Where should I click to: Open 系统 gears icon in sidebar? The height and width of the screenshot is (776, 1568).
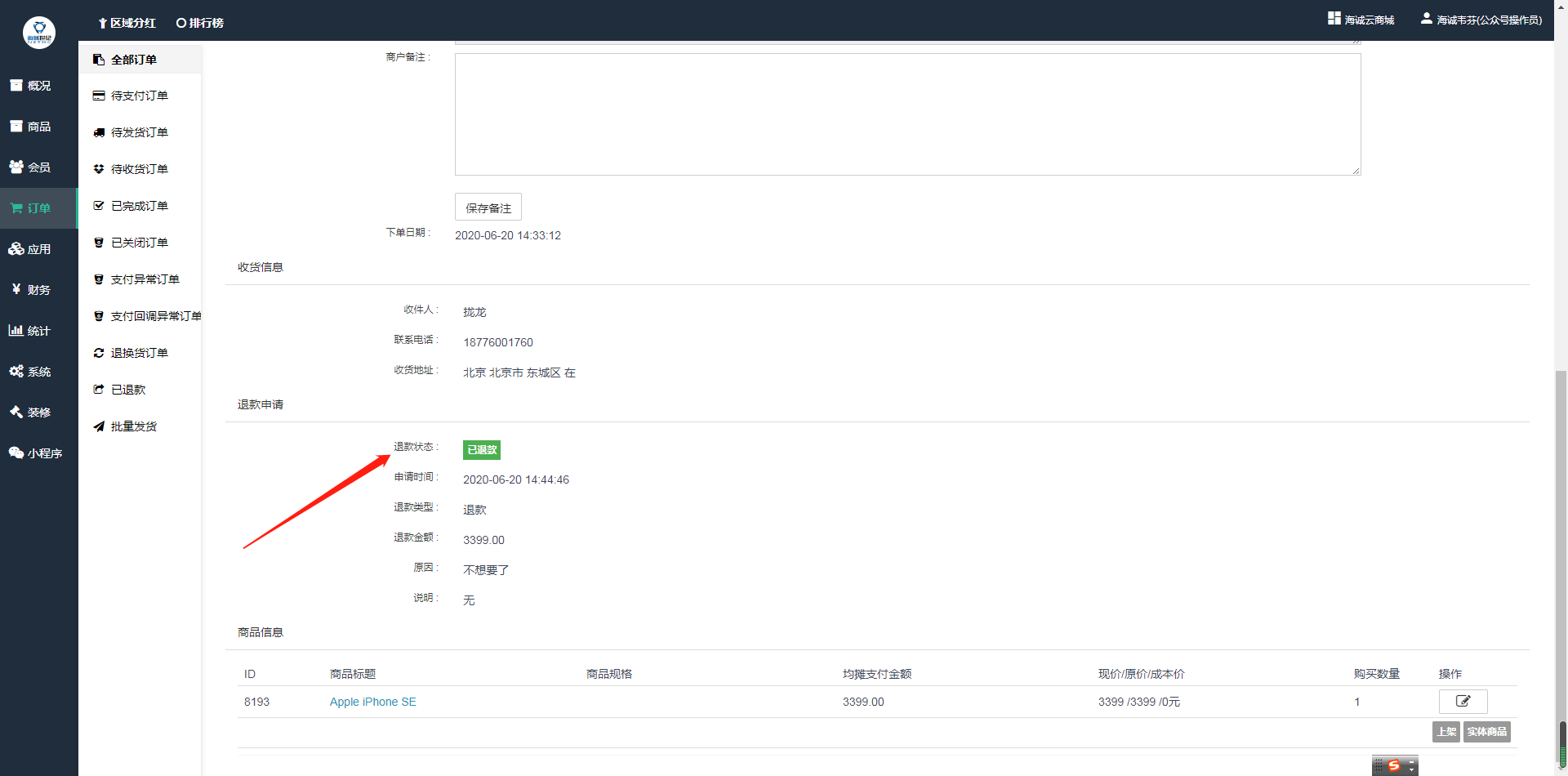click(x=16, y=371)
